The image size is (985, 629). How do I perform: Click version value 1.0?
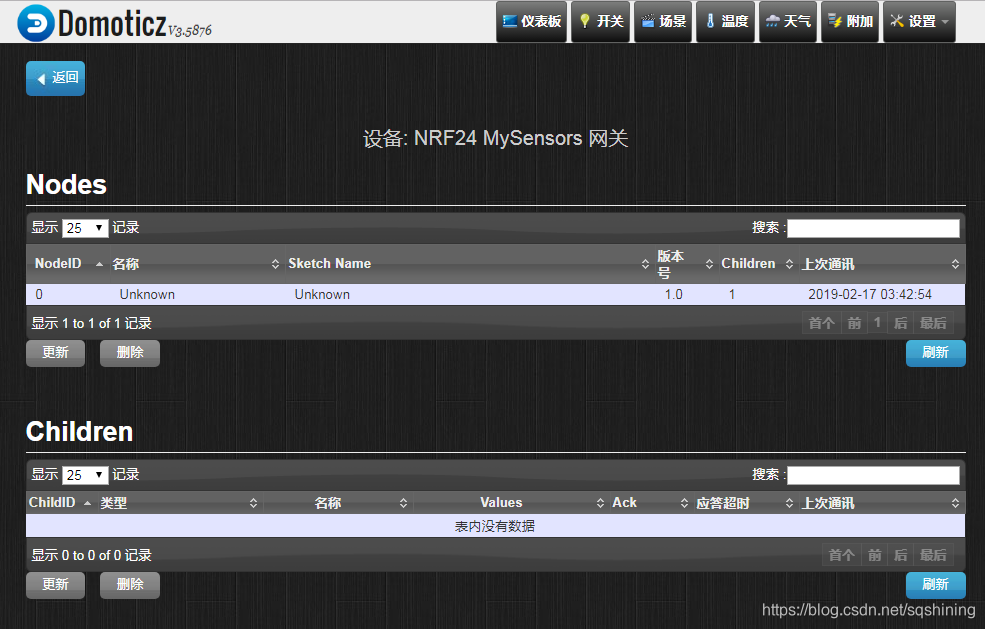click(x=673, y=294)
